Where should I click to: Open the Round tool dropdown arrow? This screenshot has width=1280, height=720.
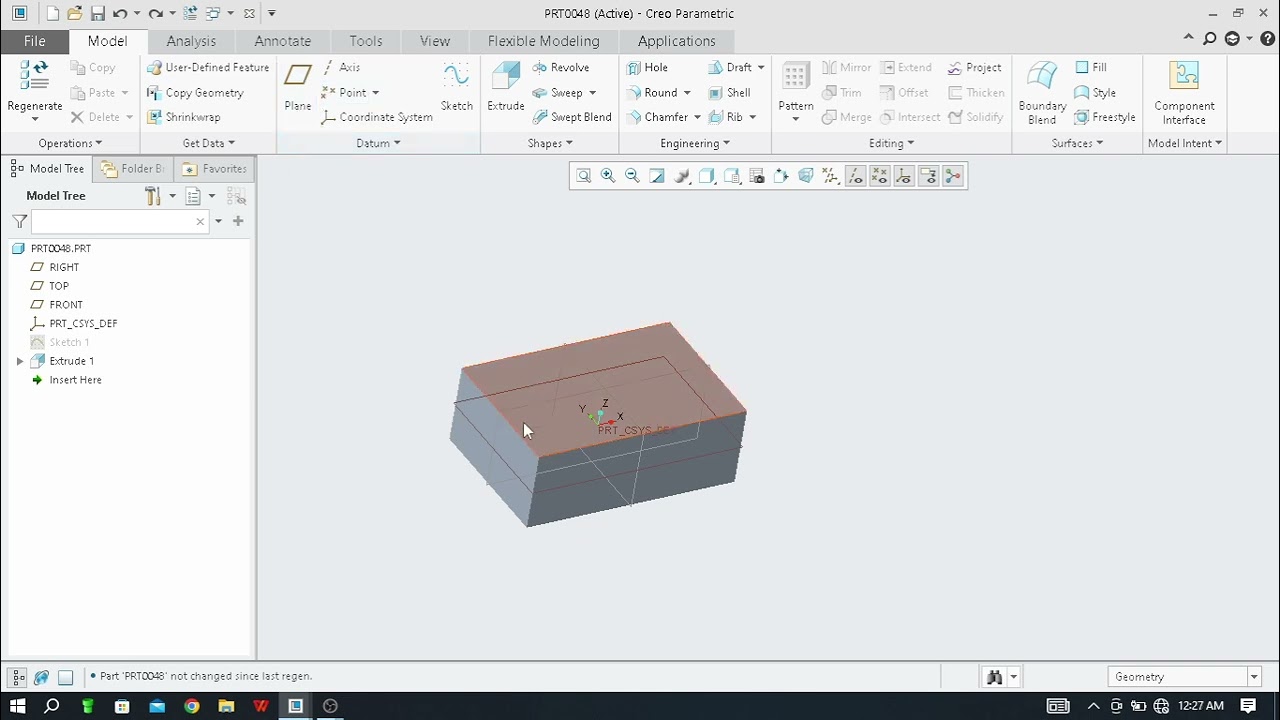coord(687,93)
